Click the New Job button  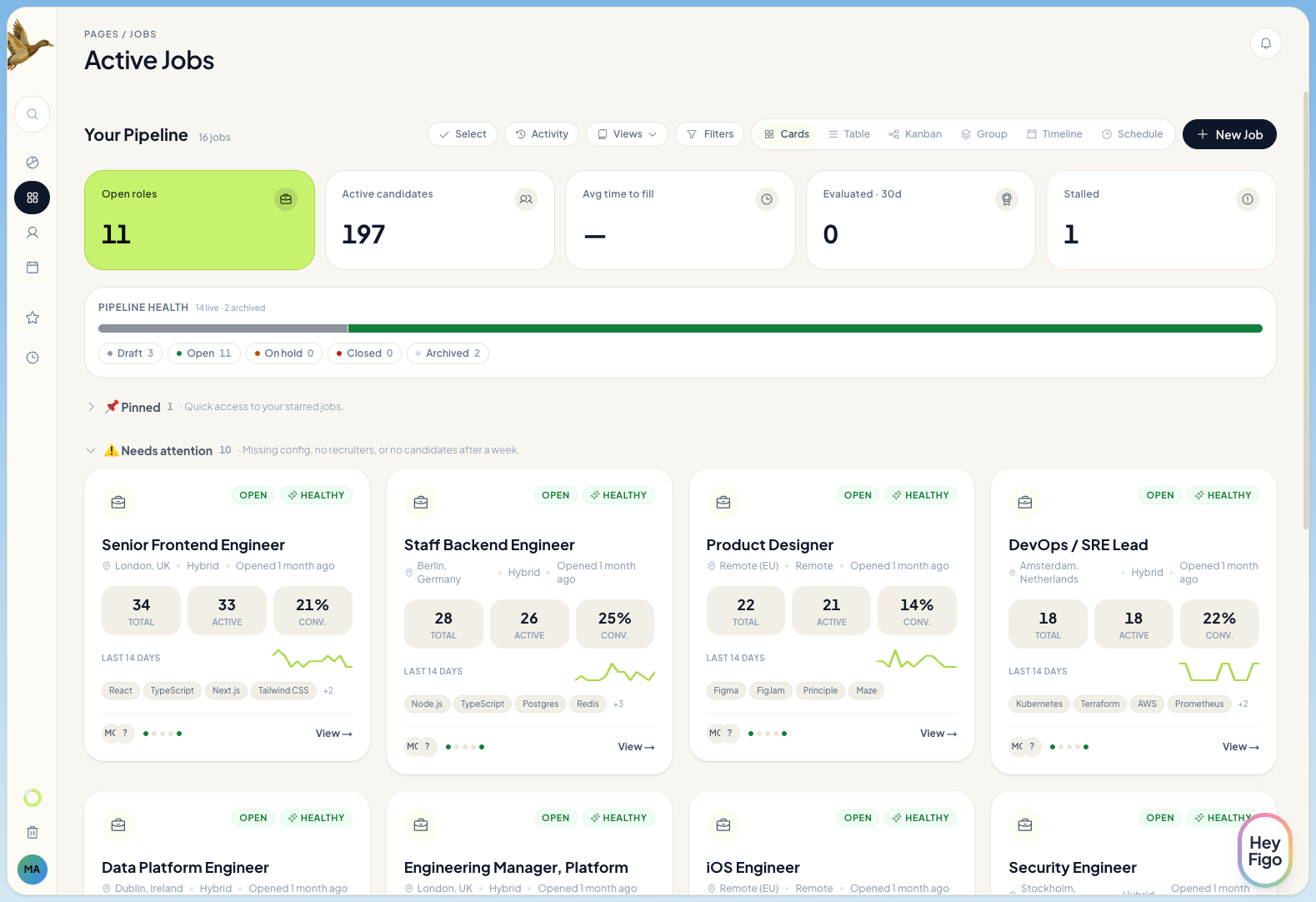1229,134
